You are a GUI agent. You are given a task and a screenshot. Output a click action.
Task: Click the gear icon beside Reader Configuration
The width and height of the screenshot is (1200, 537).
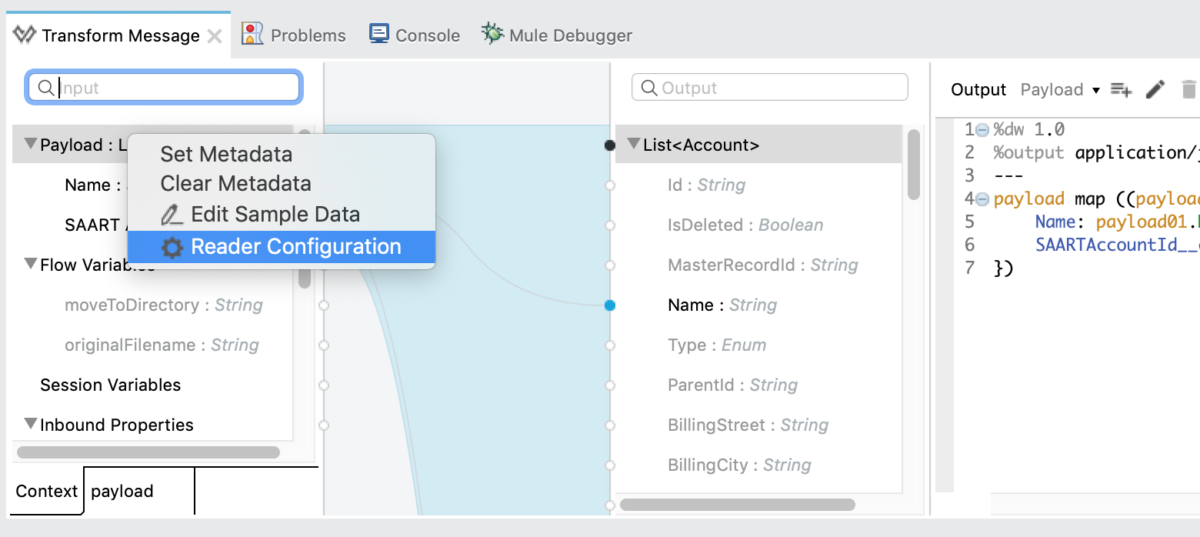click(172, 247)
